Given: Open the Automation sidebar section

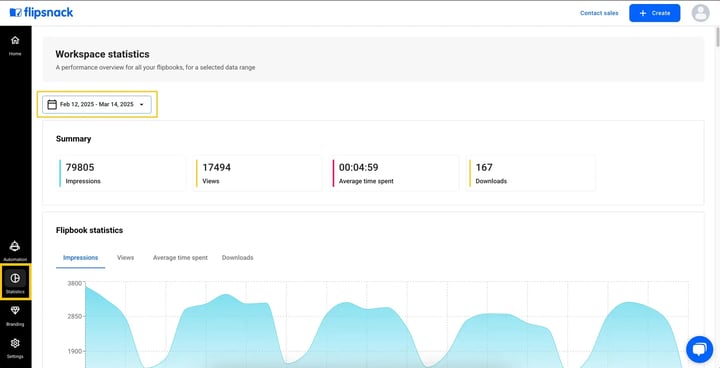Looking at the screenshot, I should 15,251.
